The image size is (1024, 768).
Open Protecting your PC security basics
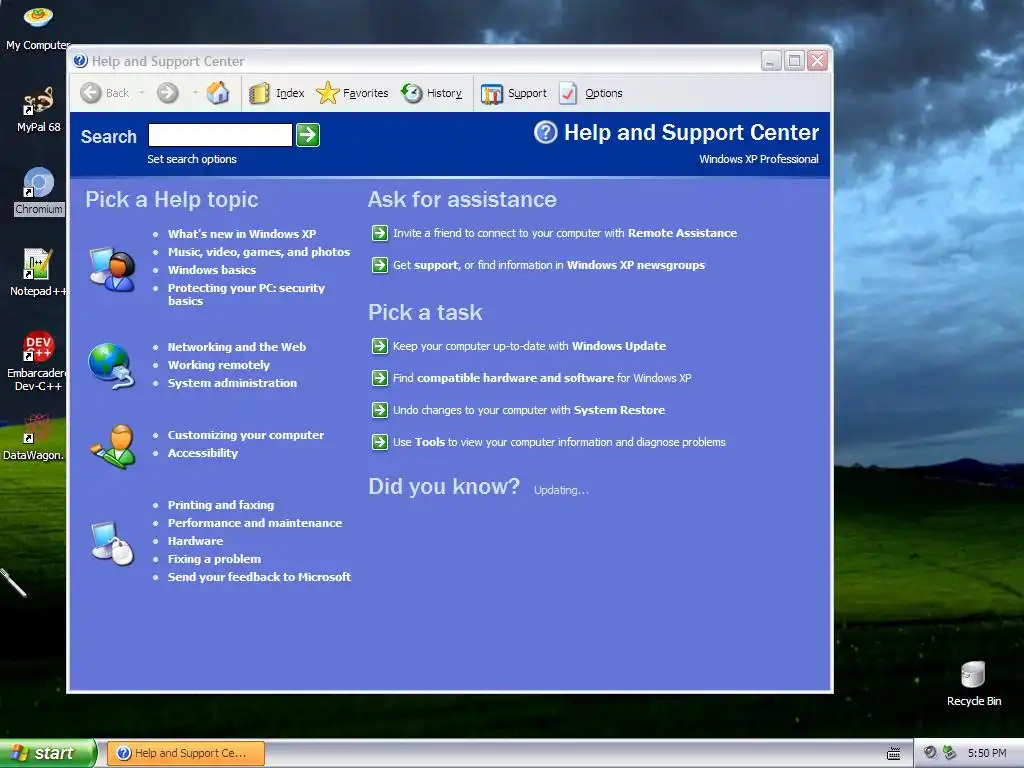pyautogui.click(x=246, y=295)
